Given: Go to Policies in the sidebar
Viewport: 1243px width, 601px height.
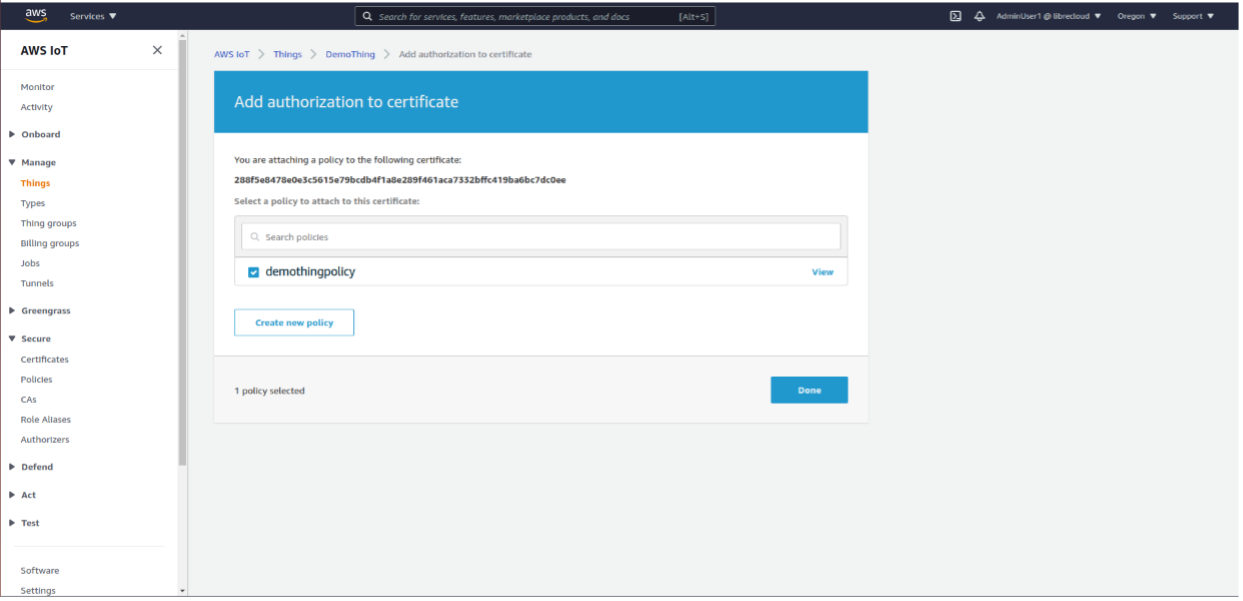Looking at the screenshot, I should [36, 379].
